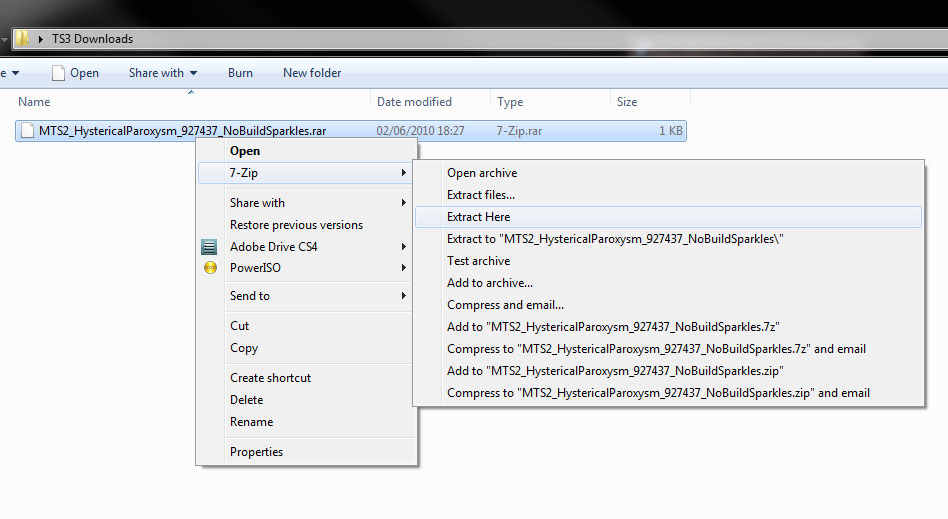Choose Extract Here
The height and width of the screenshot is (519, 948).
(x=668, y=217)
